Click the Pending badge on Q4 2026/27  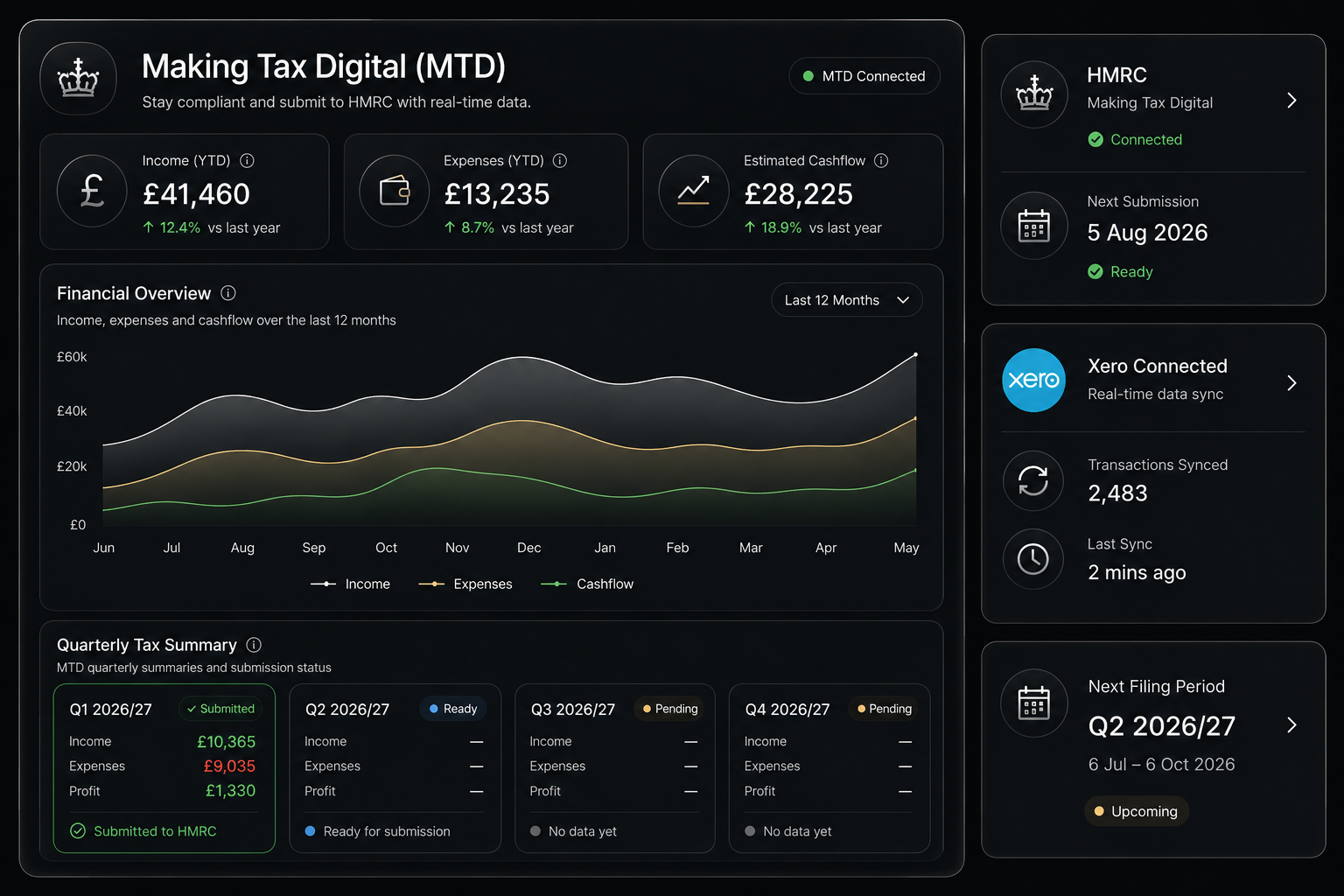coord(885,709)
